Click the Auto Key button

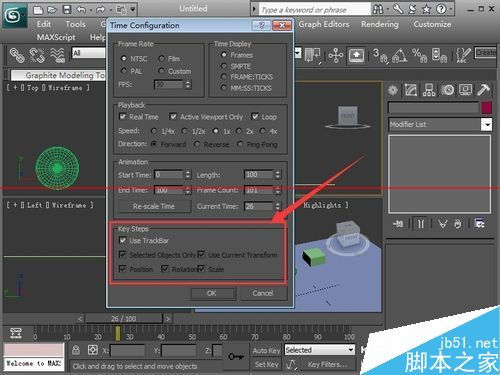pos(266,350)
